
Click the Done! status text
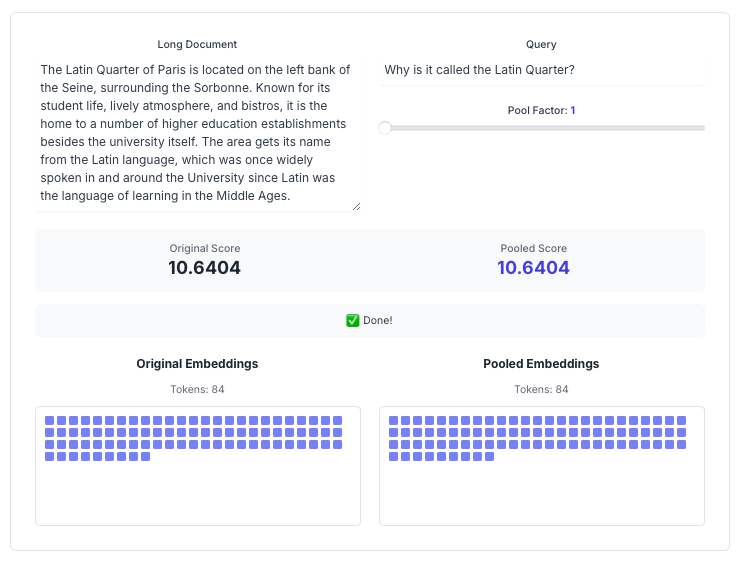[x=378, y=320]
